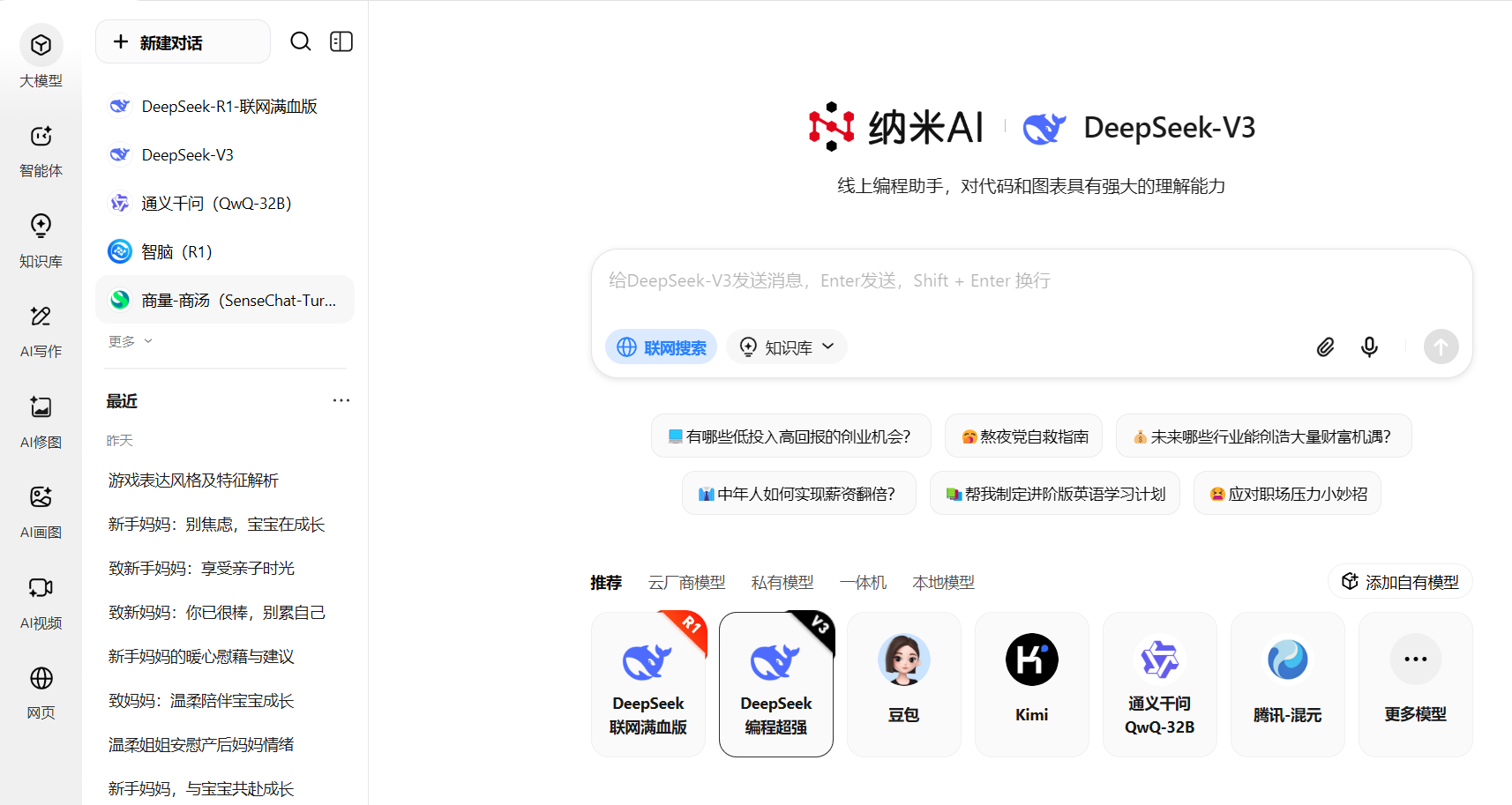The height and width of the screenshot is (805, 1512).
Task: Open the 智能体 agents section
Action: click(41, 150)
